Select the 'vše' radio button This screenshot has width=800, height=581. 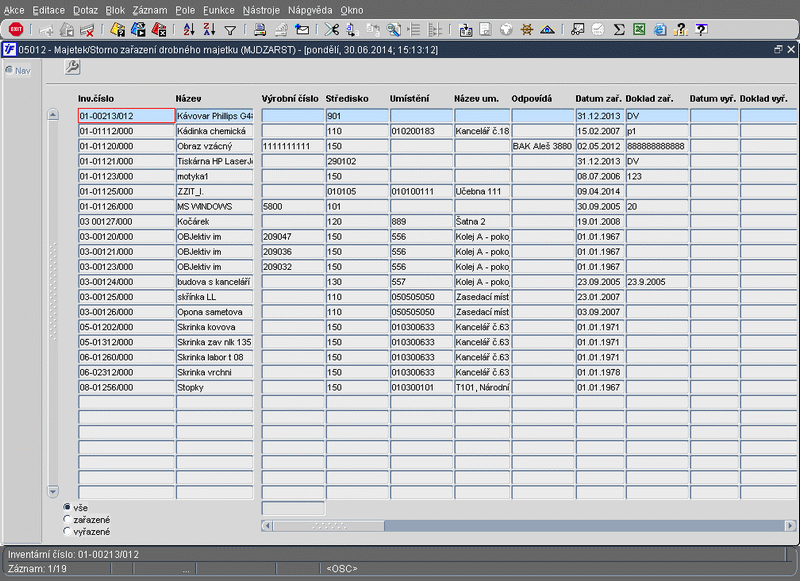tap(67, 508)
